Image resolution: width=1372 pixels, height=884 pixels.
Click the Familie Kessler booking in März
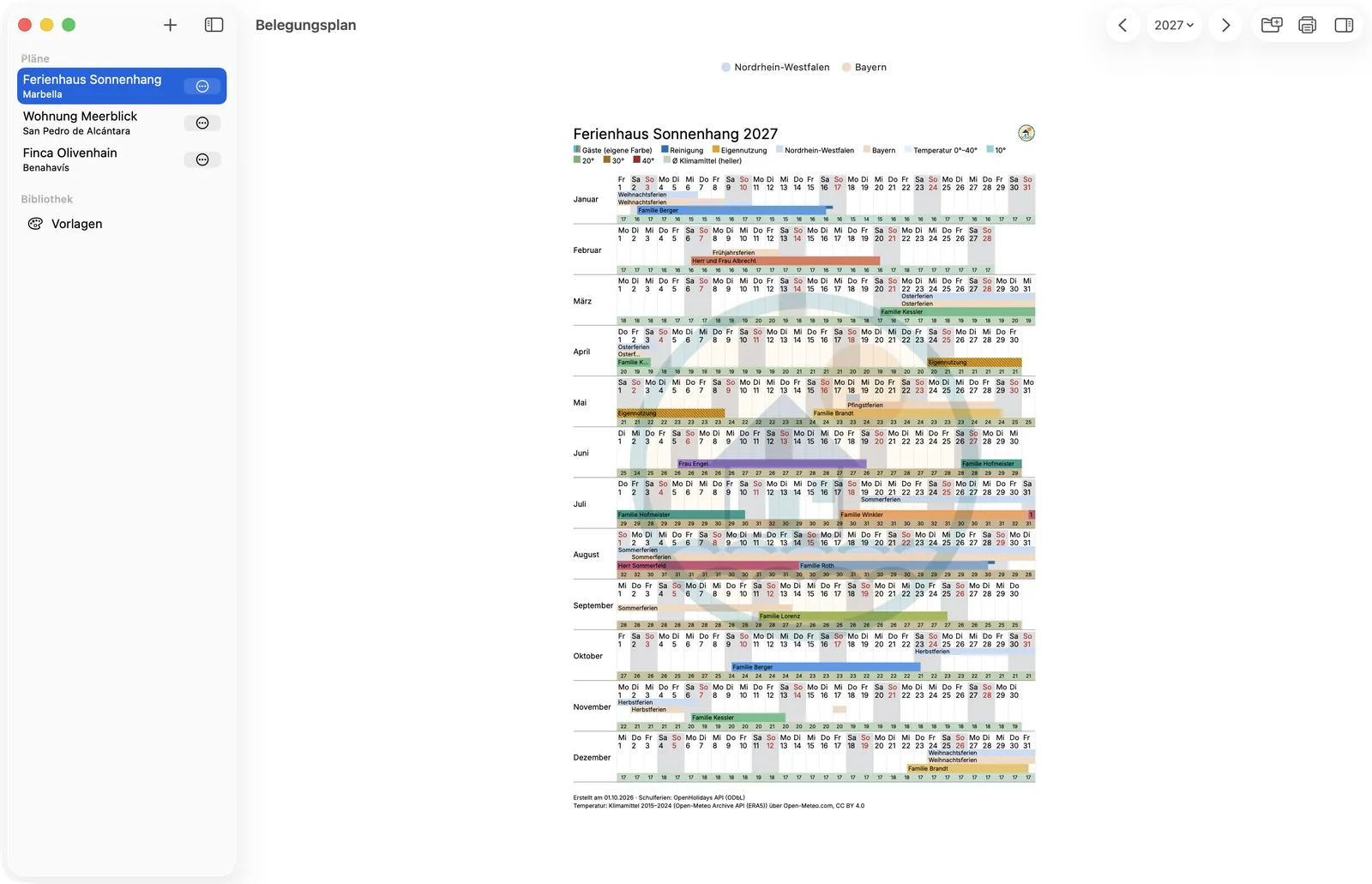click(x=957, y=312)
